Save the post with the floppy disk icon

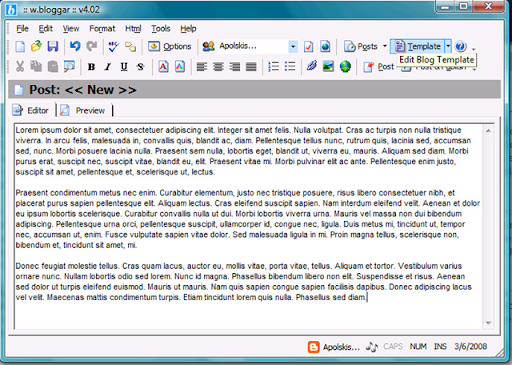[x=53, y=46]
